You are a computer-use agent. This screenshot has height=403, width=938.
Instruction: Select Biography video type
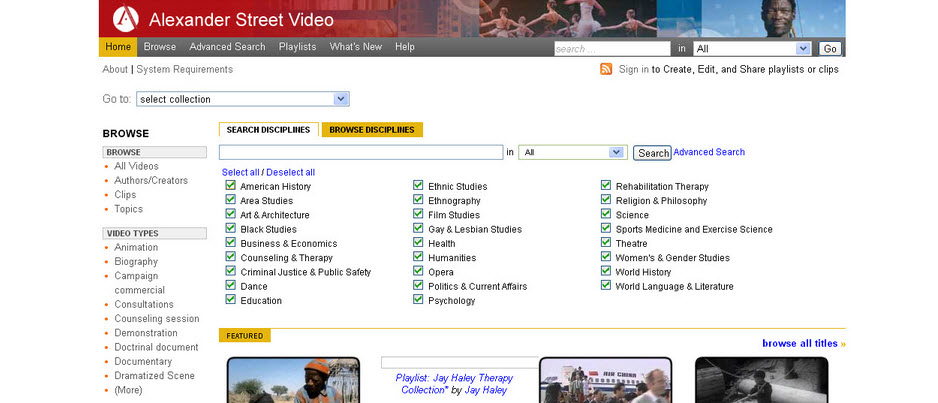pyautogui.click(x=136, y=262)
